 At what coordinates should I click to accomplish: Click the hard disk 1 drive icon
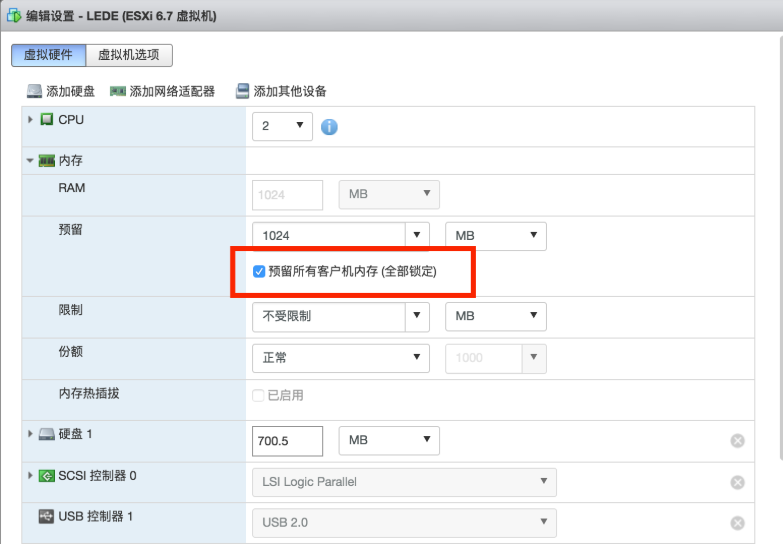click(46, 434)
